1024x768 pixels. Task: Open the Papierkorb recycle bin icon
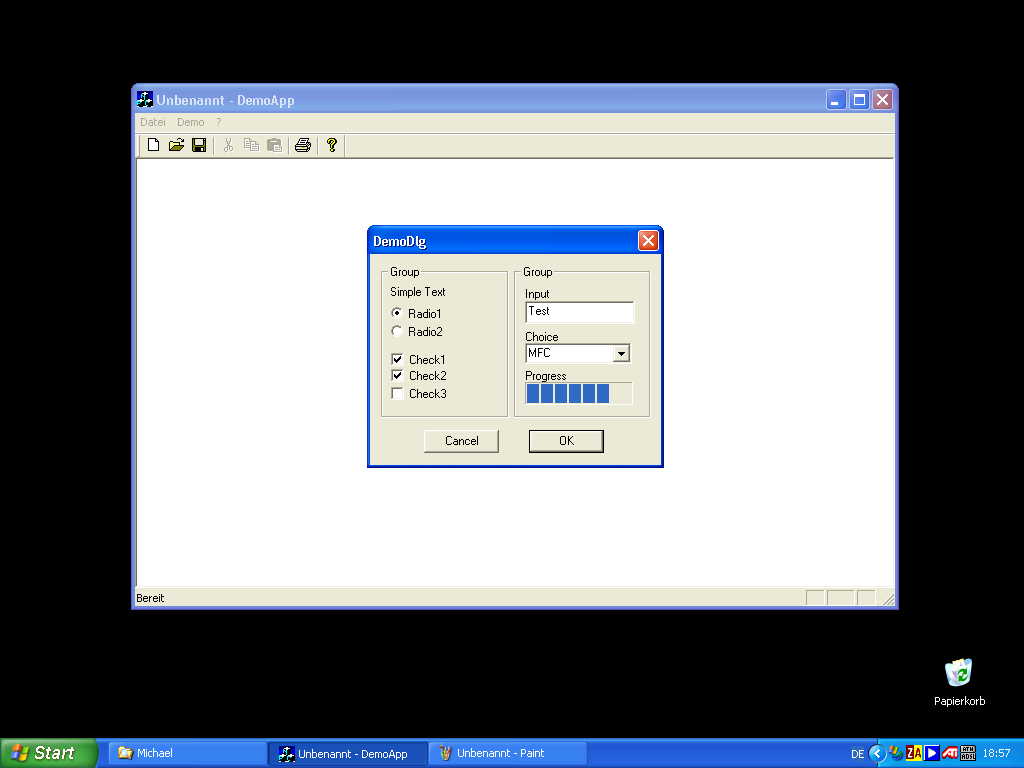tap(959, 673)
